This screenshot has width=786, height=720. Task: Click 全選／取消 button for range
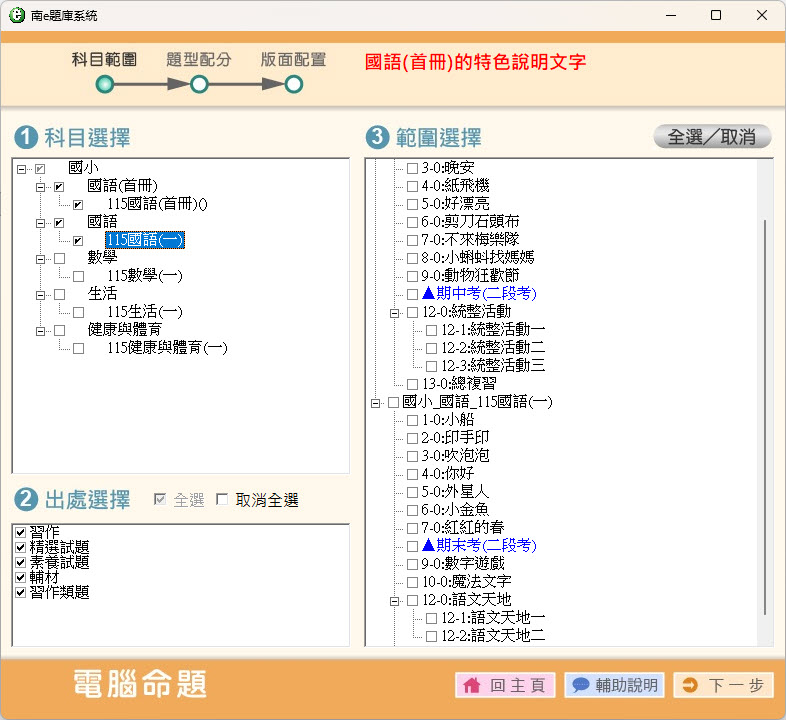click(x=712, y=136)
